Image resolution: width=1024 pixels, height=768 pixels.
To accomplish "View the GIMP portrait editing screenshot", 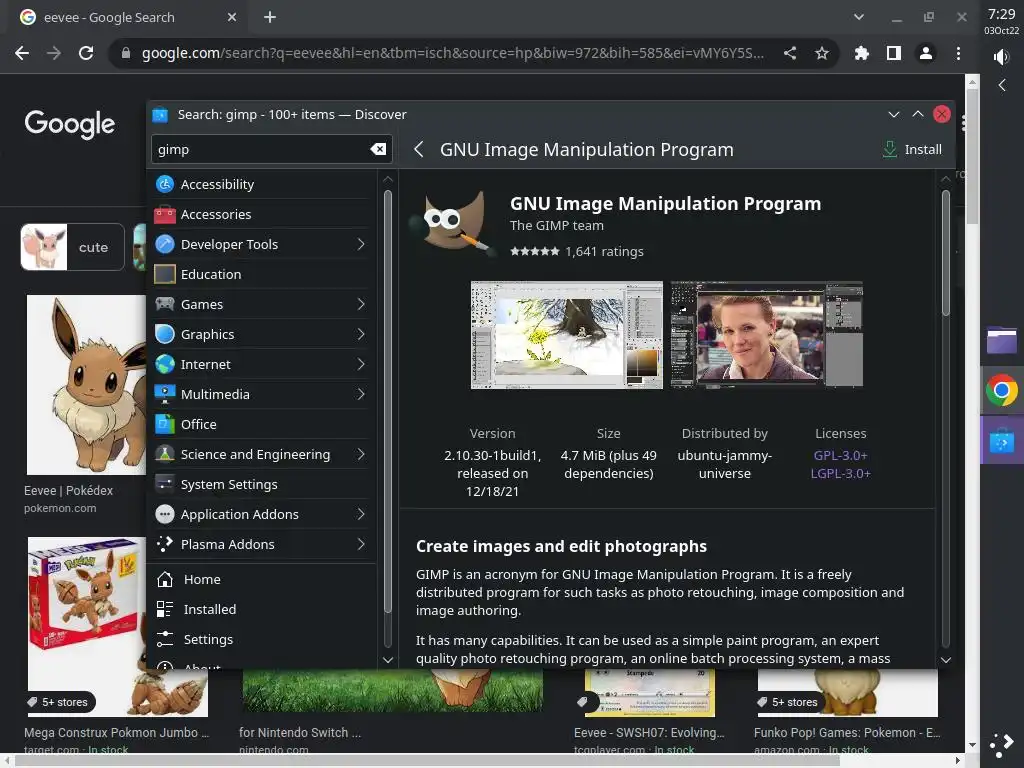I will coord(767,335).
